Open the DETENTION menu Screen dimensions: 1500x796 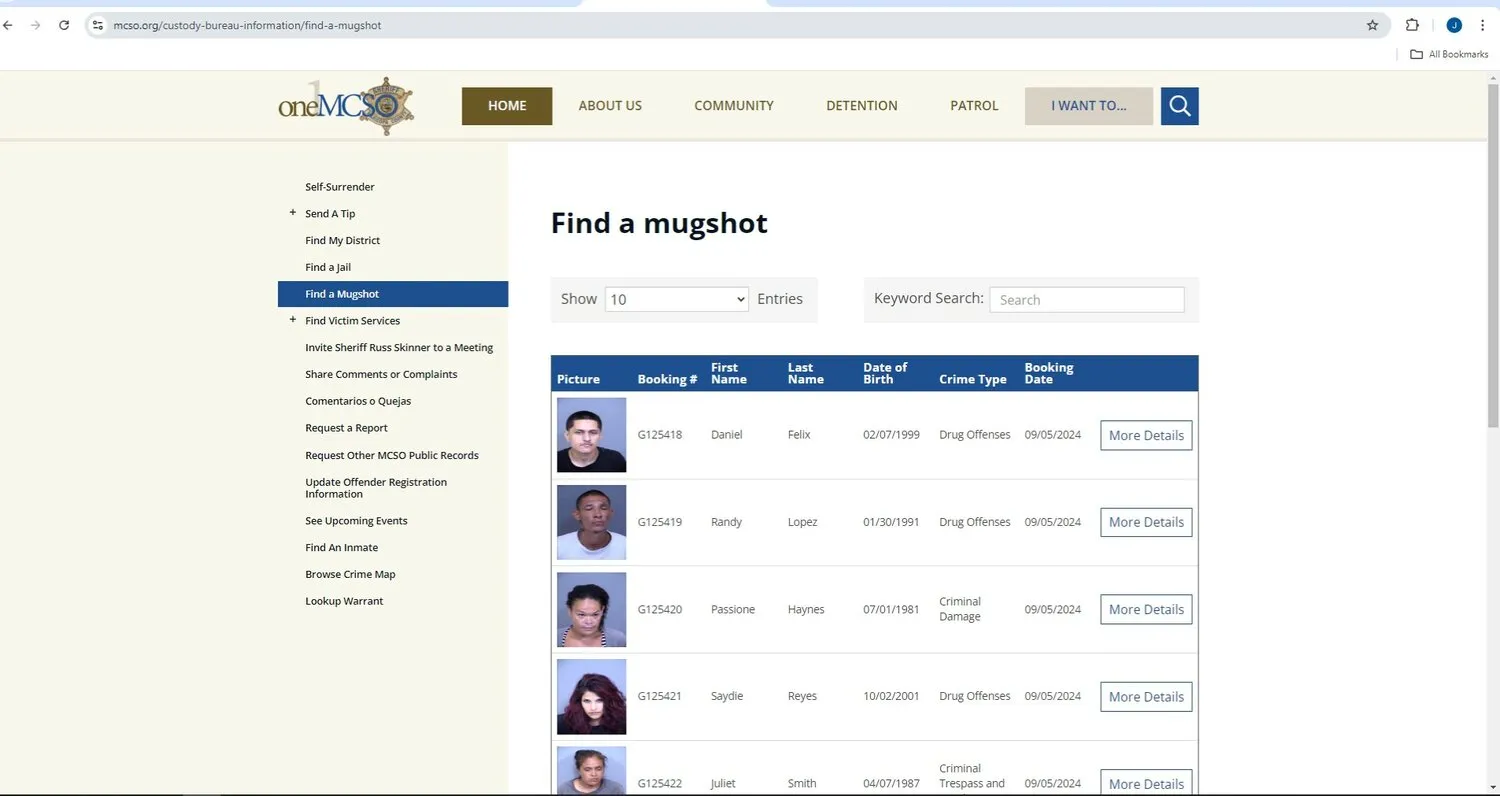click(x=862, y=106)
